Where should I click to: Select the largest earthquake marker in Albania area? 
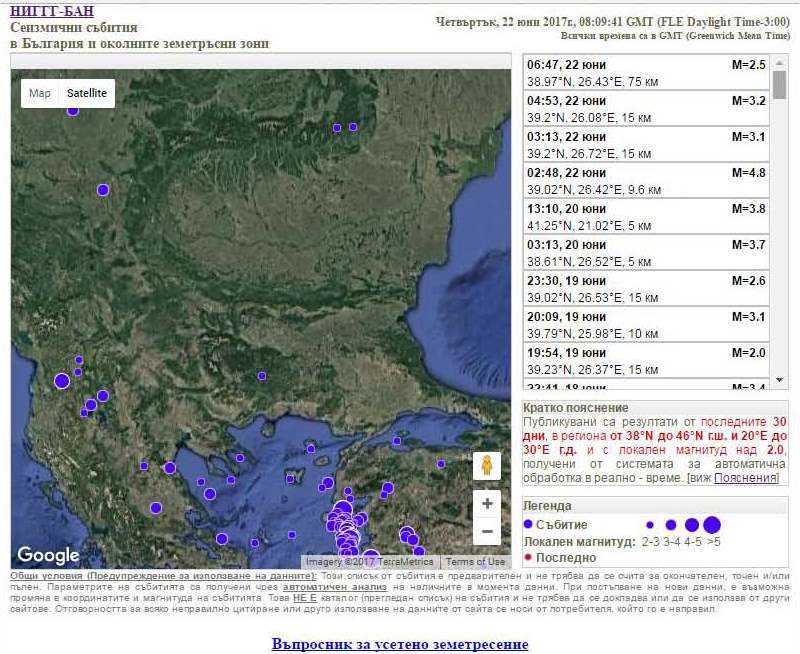click(x=62, y=380)
